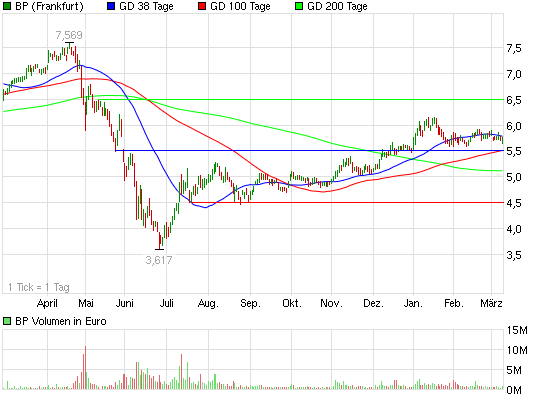Image resolution: width=535 pixels, height=396 pixels.
Task: Click the tallest red volume bar near Mai
Action: [x=85, y=368]
